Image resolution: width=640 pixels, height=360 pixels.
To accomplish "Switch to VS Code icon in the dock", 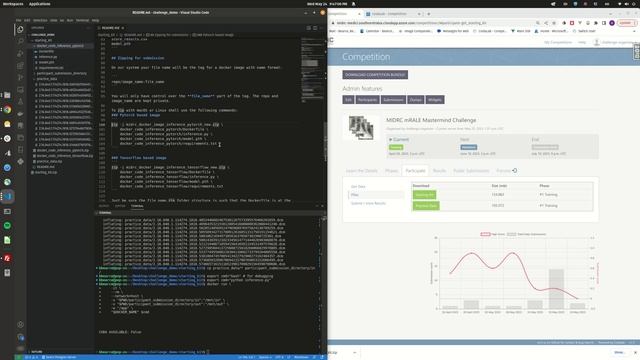I will pos(7,196).
